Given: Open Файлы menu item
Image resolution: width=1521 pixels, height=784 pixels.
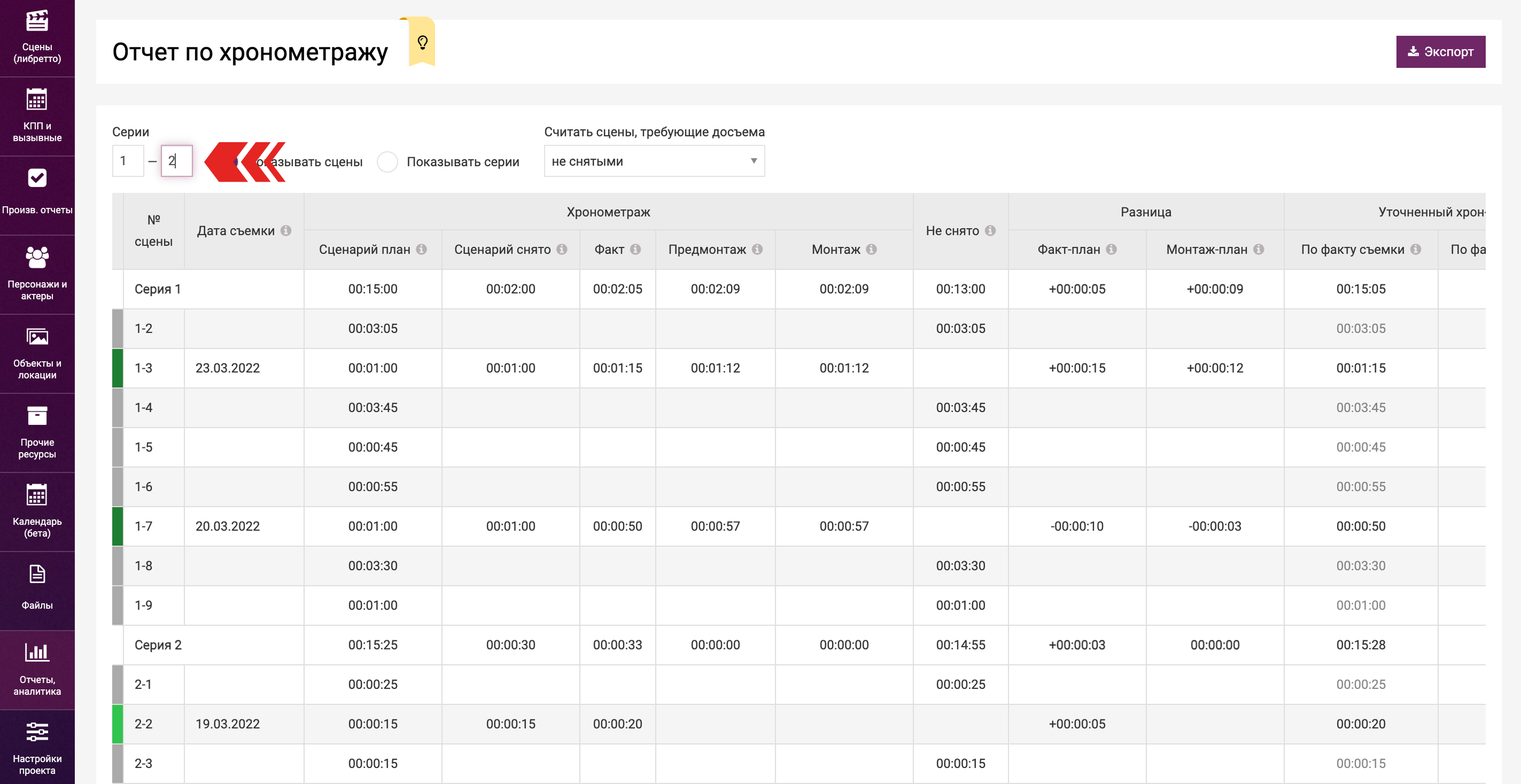Looking at the screenshot, I should point(36,587).
